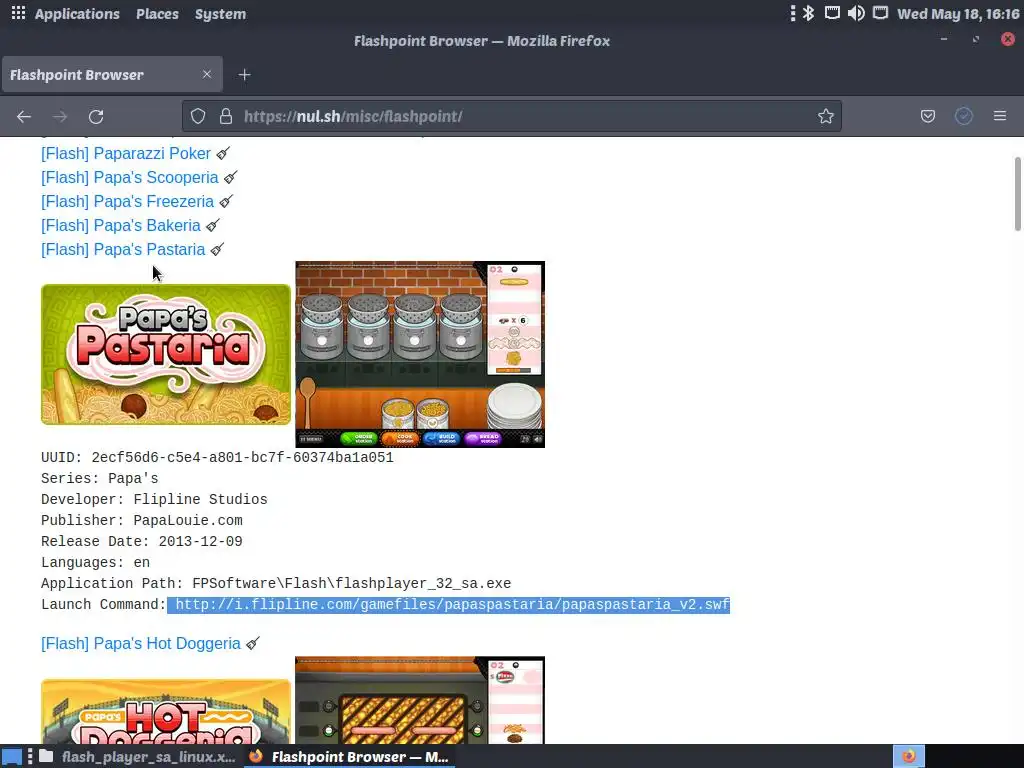This screenshot has height=768, width=1024.
Task: Reload the page with the refresh icon
Action: (x=96, y=116)
